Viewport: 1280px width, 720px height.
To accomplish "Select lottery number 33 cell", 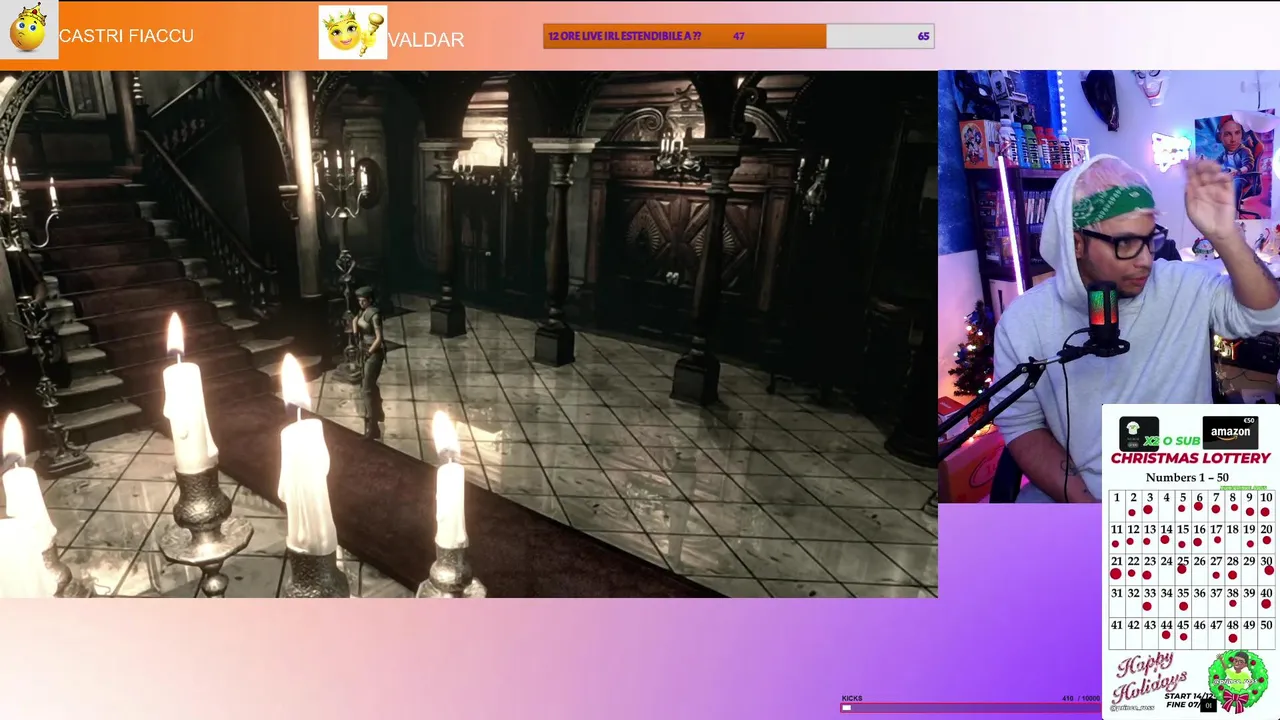I will coord(1150,602).
